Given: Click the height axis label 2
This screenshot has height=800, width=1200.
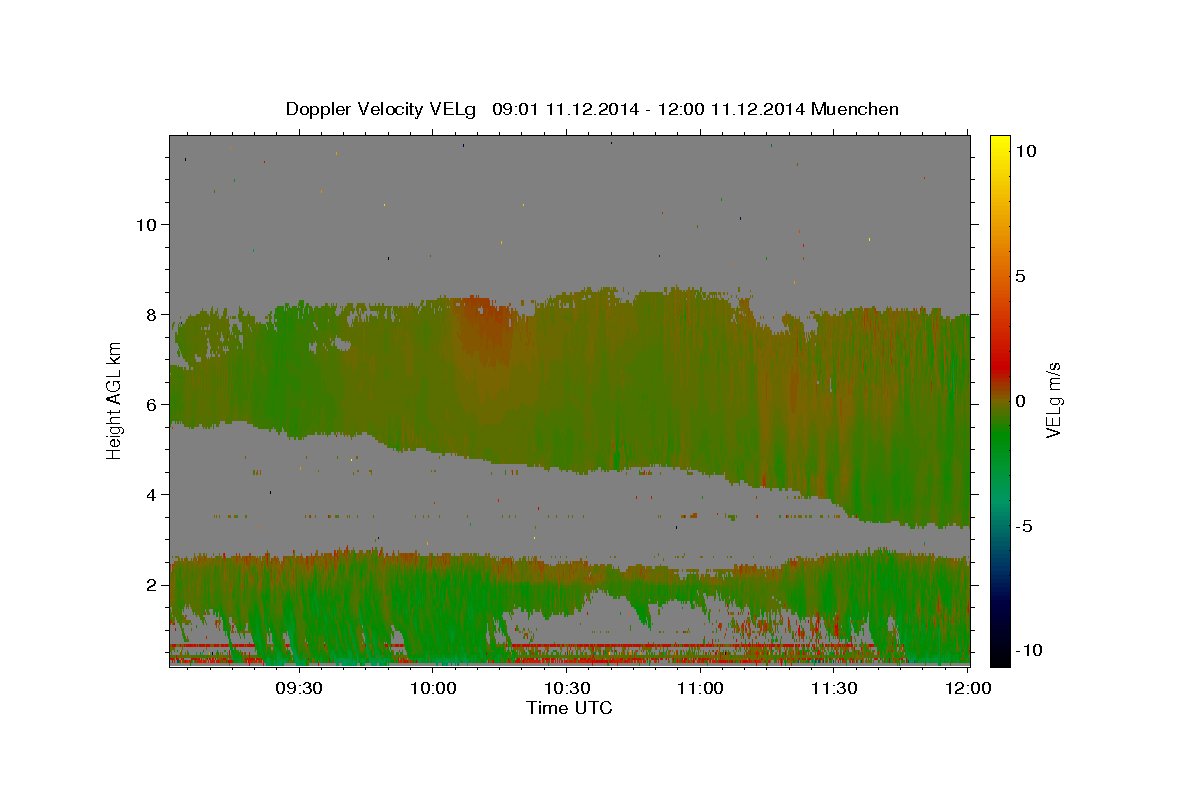Looking at the screenshot, I should pos(151,584).
